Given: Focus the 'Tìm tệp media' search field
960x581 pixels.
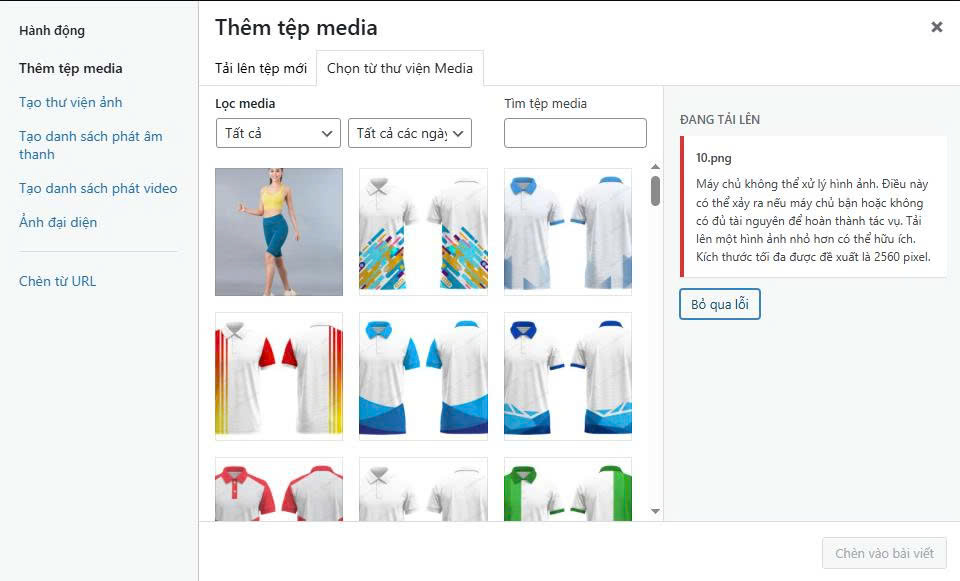Looking at the screenshot, I should point(575,133).
